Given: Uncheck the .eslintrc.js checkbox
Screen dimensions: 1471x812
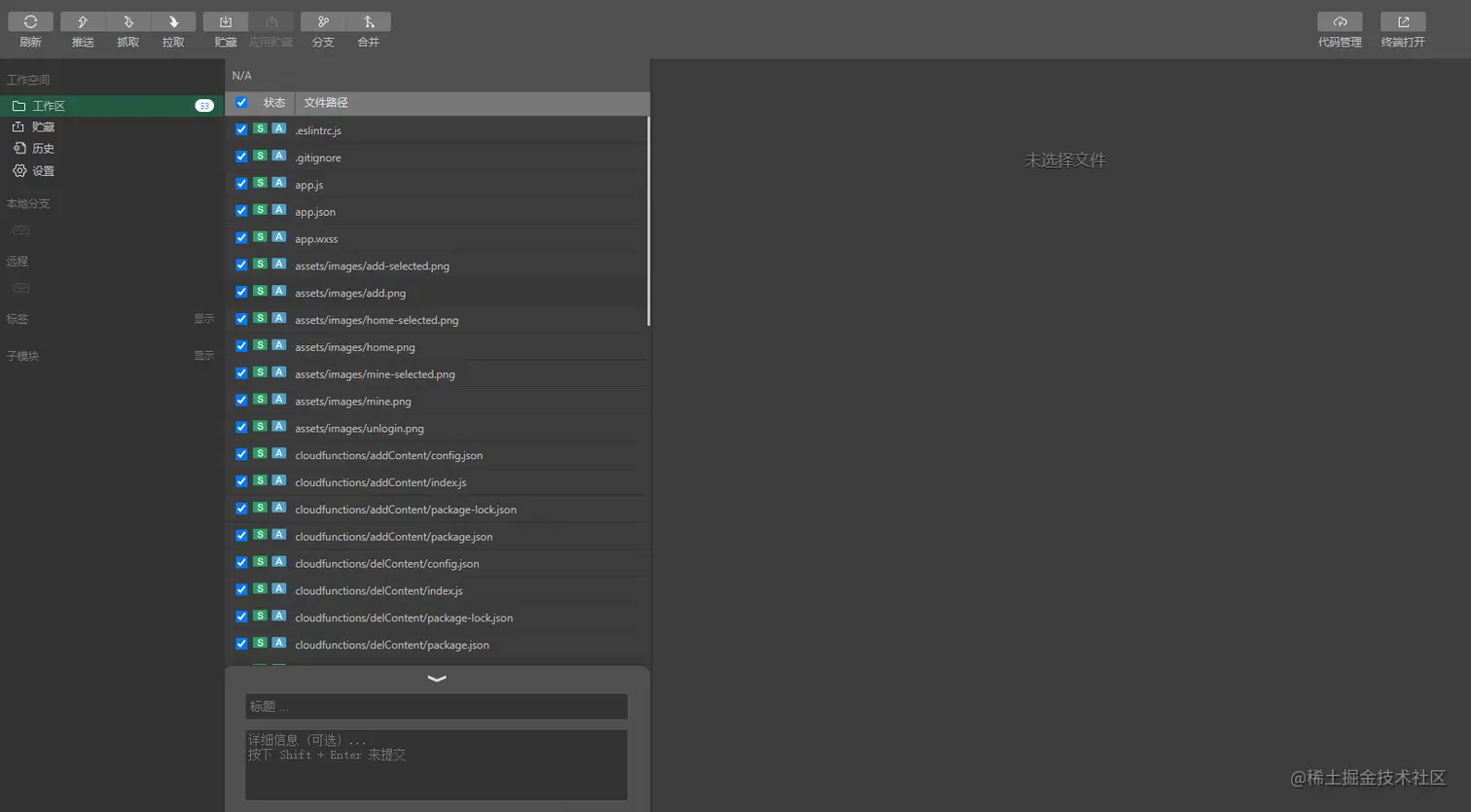Looking at the screenshot, I should coord(241,129).
